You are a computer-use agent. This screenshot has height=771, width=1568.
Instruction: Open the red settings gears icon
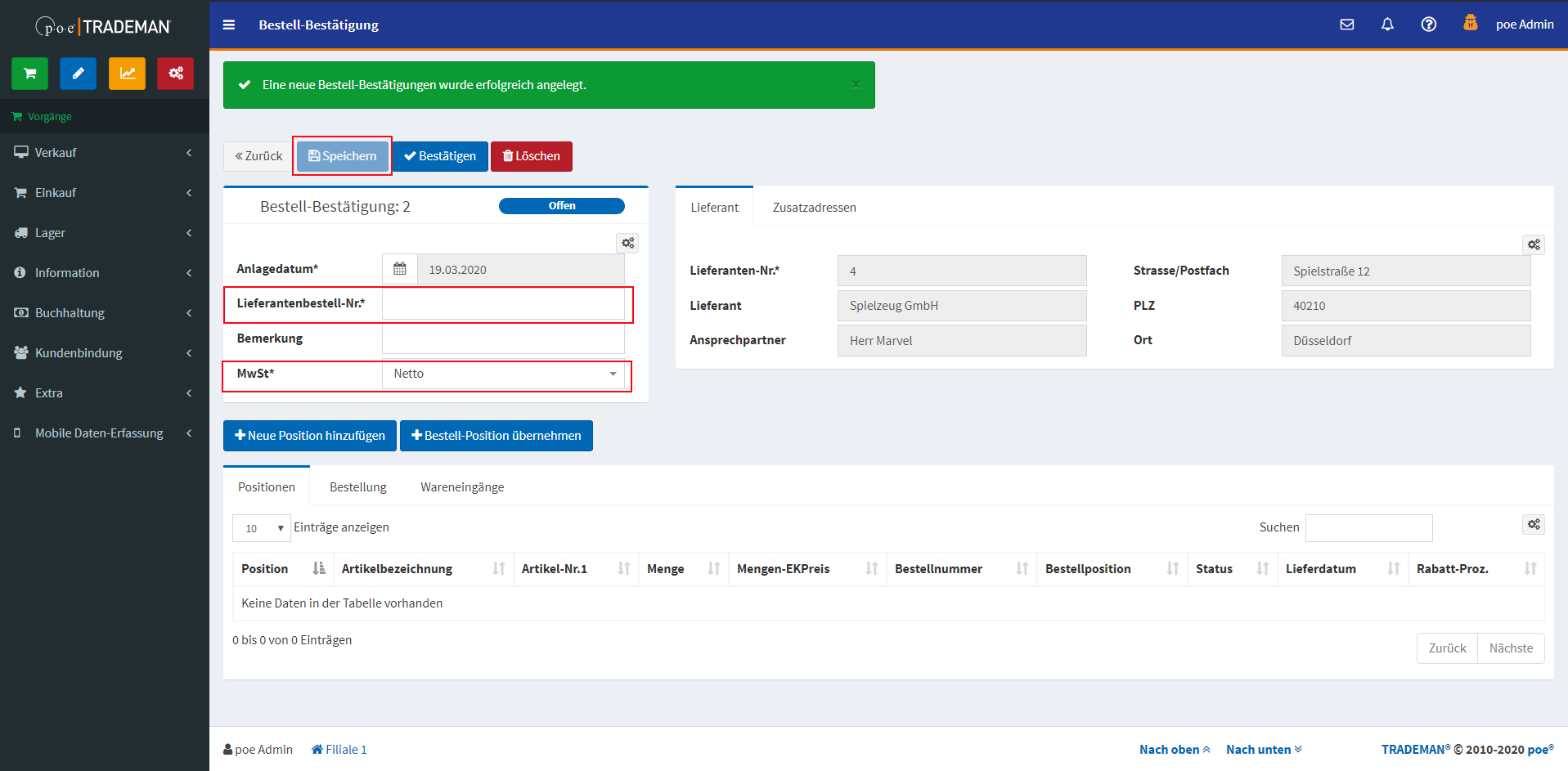coord(175,74)
